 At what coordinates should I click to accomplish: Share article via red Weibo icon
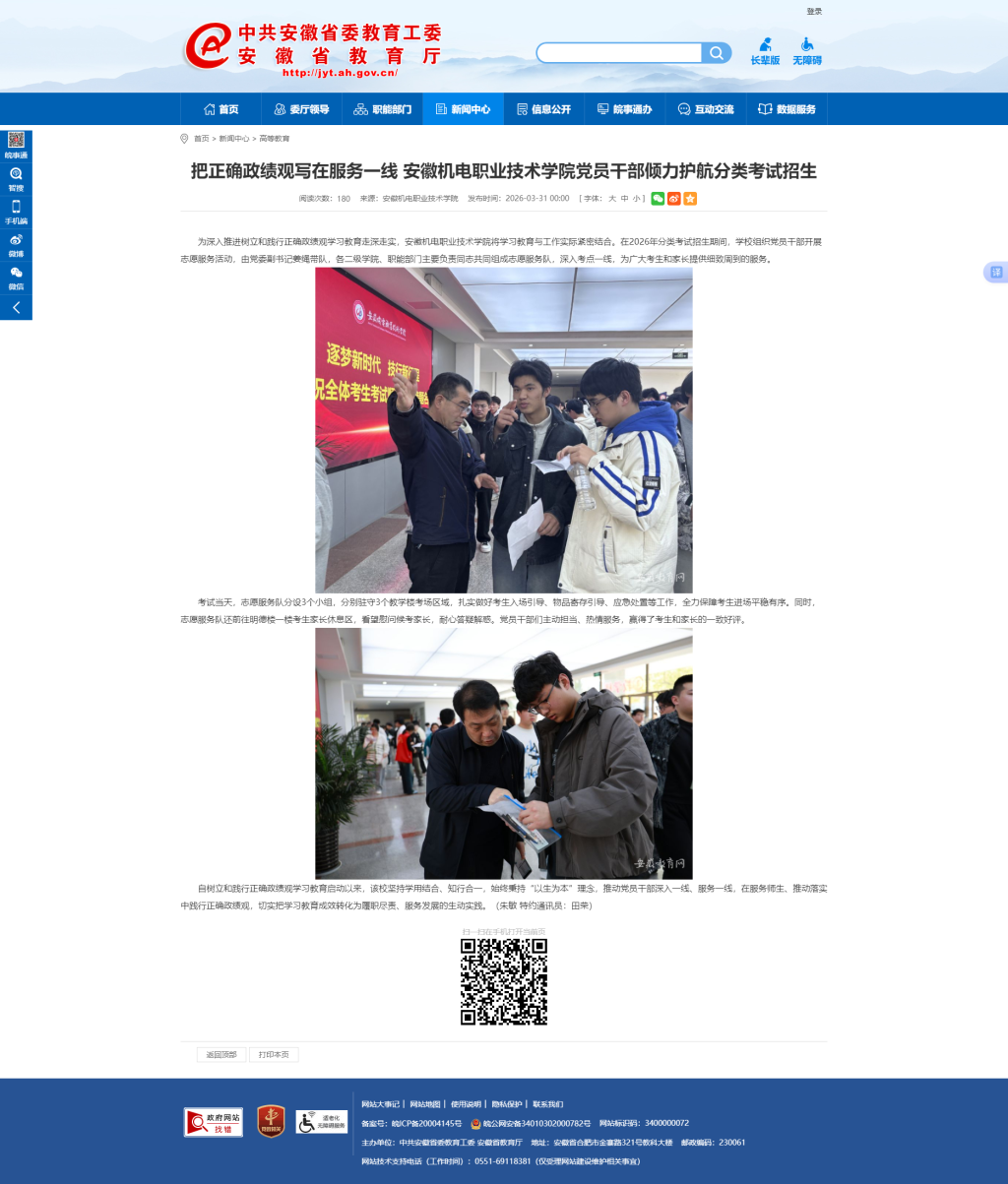[x=673, y=199]
